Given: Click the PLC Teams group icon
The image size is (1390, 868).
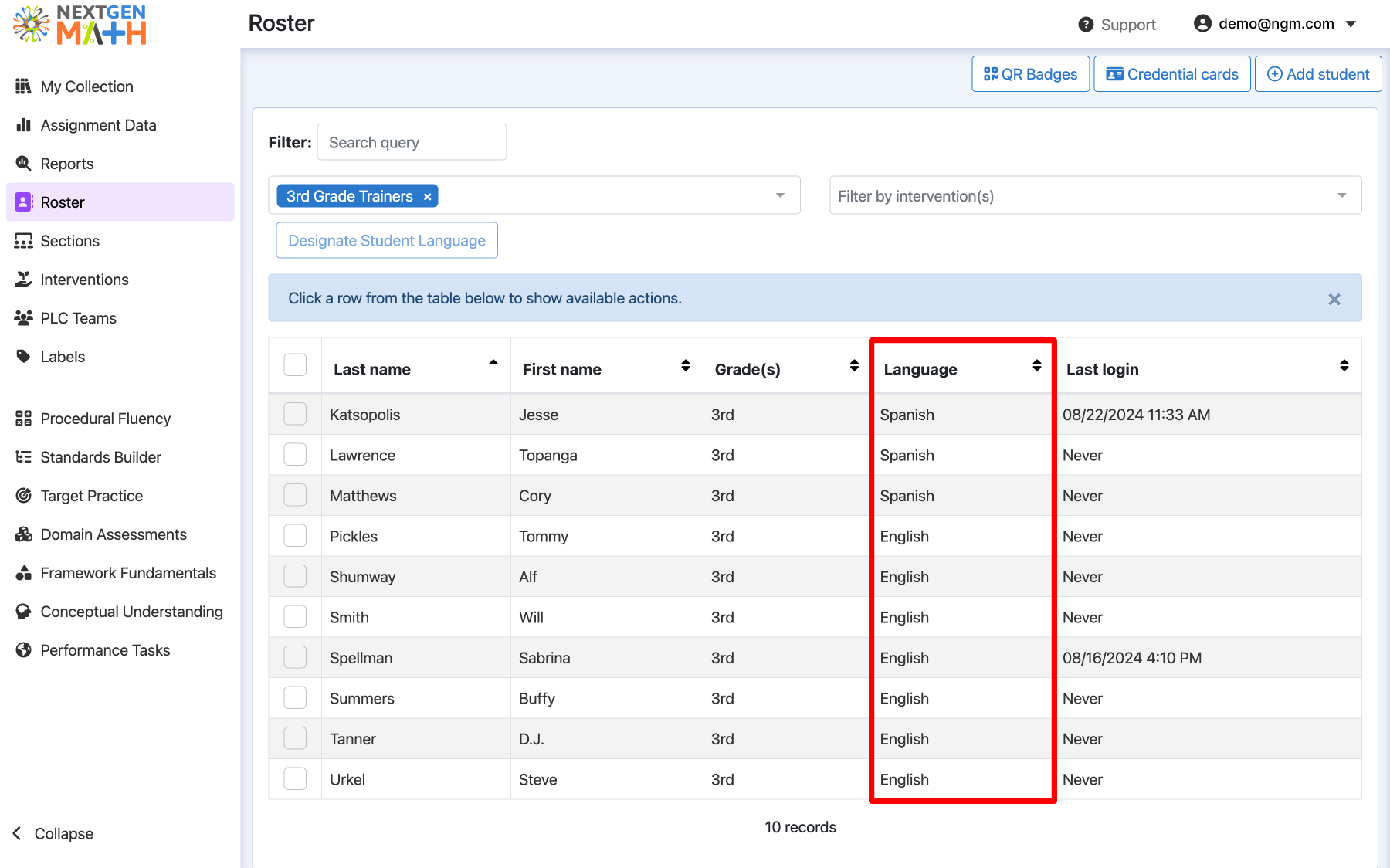Looking at the screenshot, I should [24, 318].
